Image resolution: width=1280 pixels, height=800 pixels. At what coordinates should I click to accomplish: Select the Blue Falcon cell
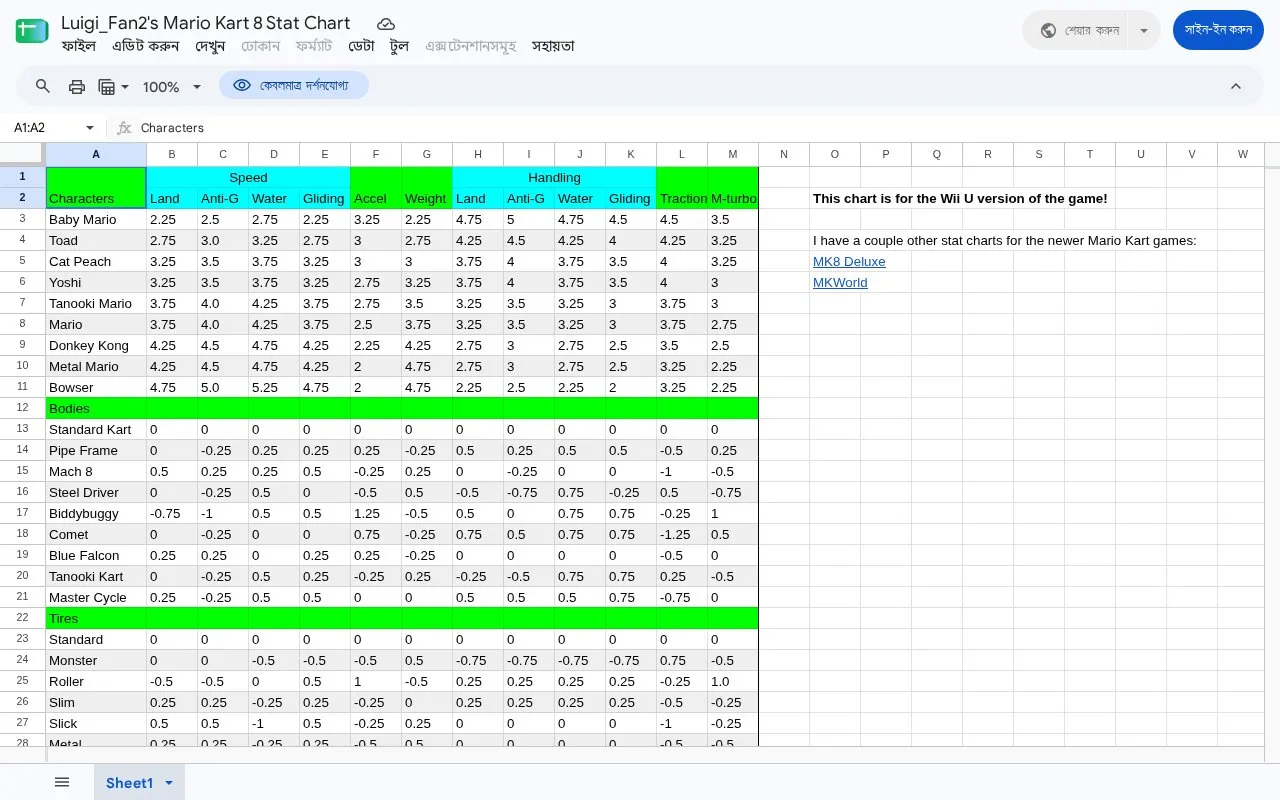click(x=96, y=555)
